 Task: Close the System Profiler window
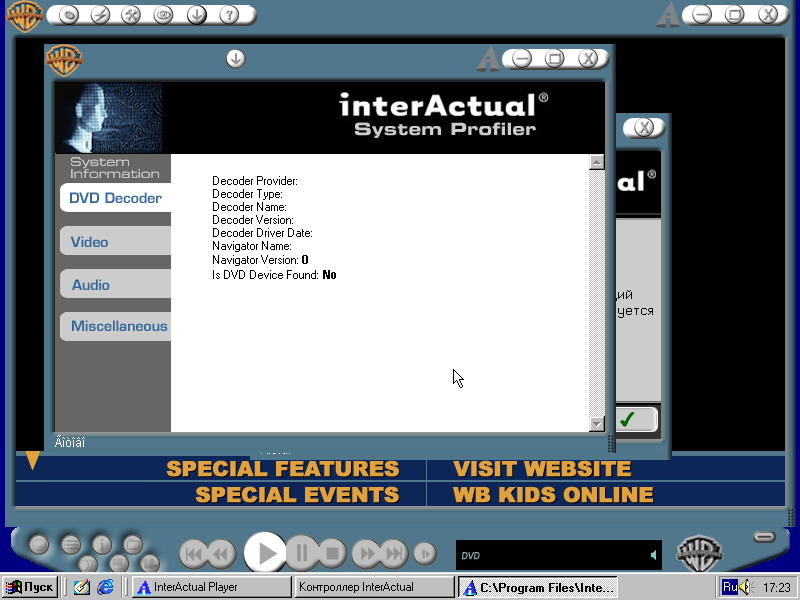click(x=587, y=59)
